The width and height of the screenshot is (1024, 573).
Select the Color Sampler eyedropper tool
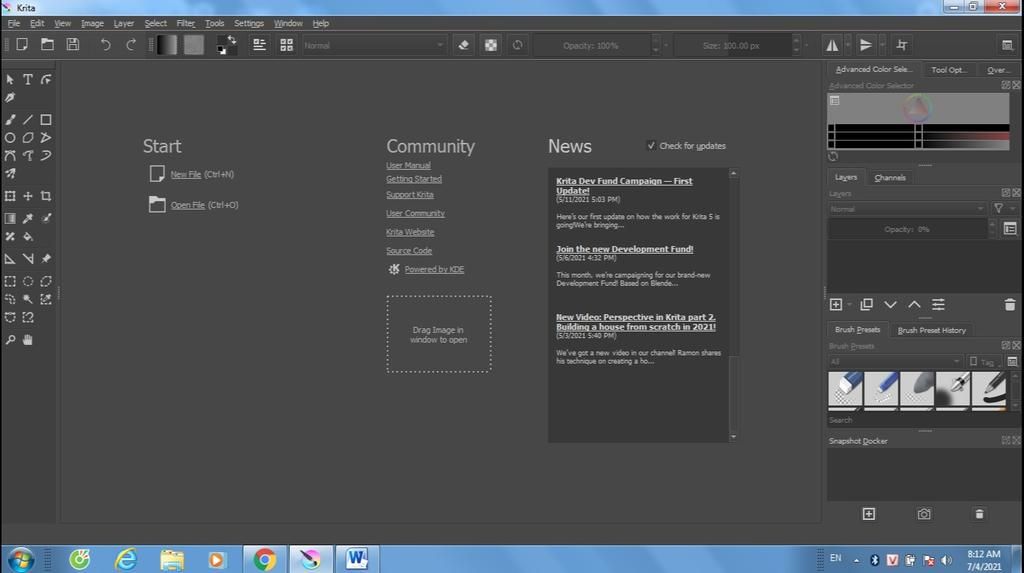28,218
